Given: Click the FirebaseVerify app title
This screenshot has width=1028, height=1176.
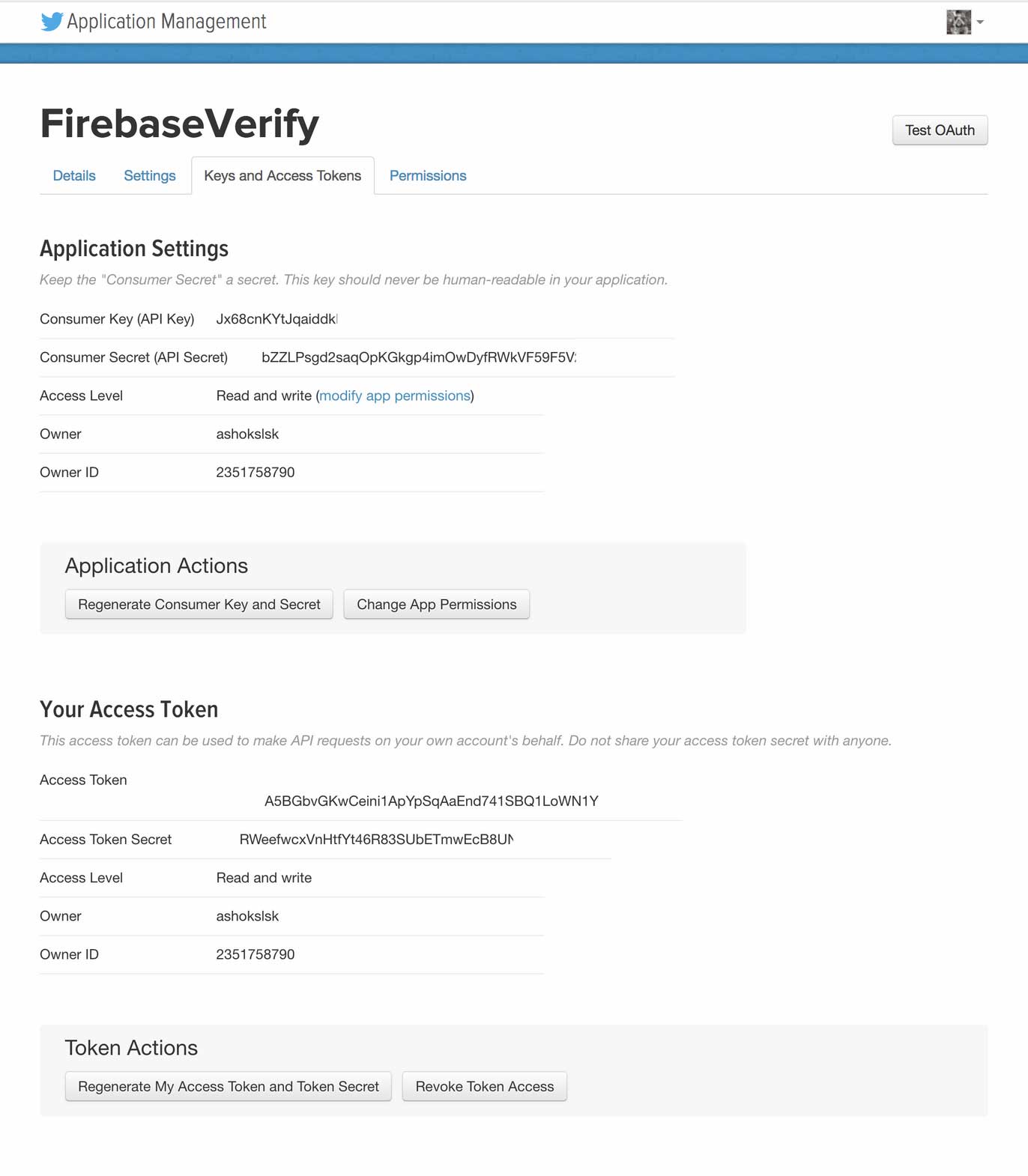Looking at the screenshot, I should click(x=180, y=124).
